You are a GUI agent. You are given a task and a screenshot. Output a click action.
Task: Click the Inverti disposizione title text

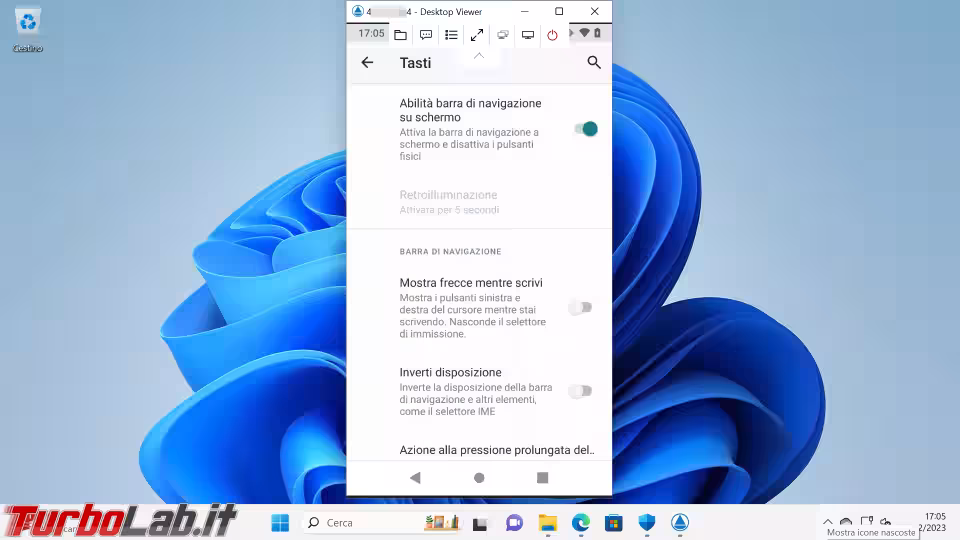coord(451,372)
